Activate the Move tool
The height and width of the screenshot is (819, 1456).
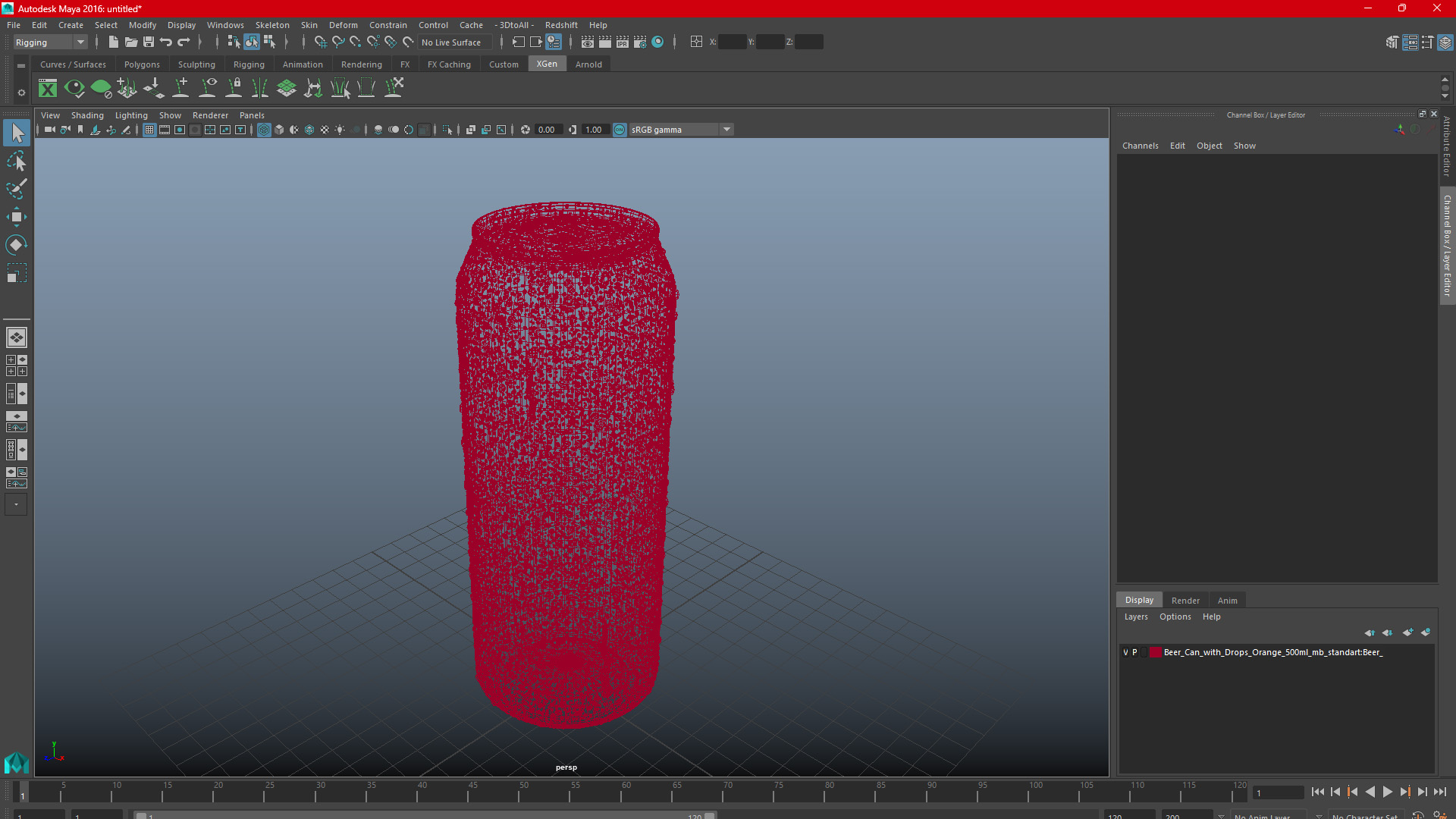click(x=17, y=217)
